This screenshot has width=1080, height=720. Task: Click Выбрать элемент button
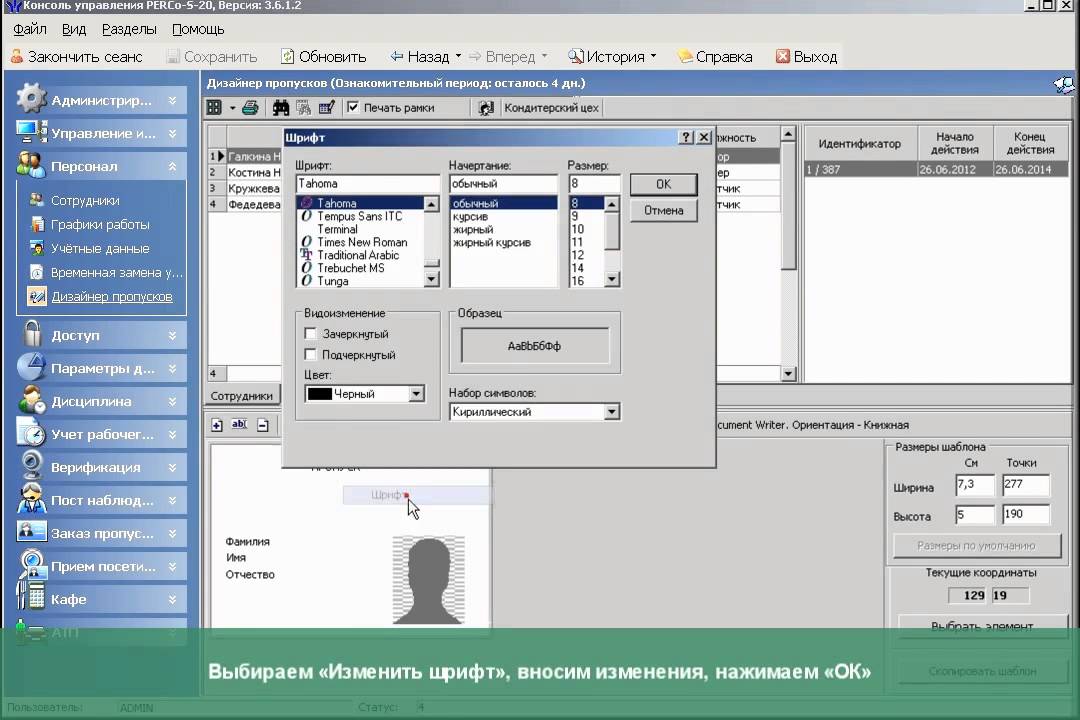(982, 626)
